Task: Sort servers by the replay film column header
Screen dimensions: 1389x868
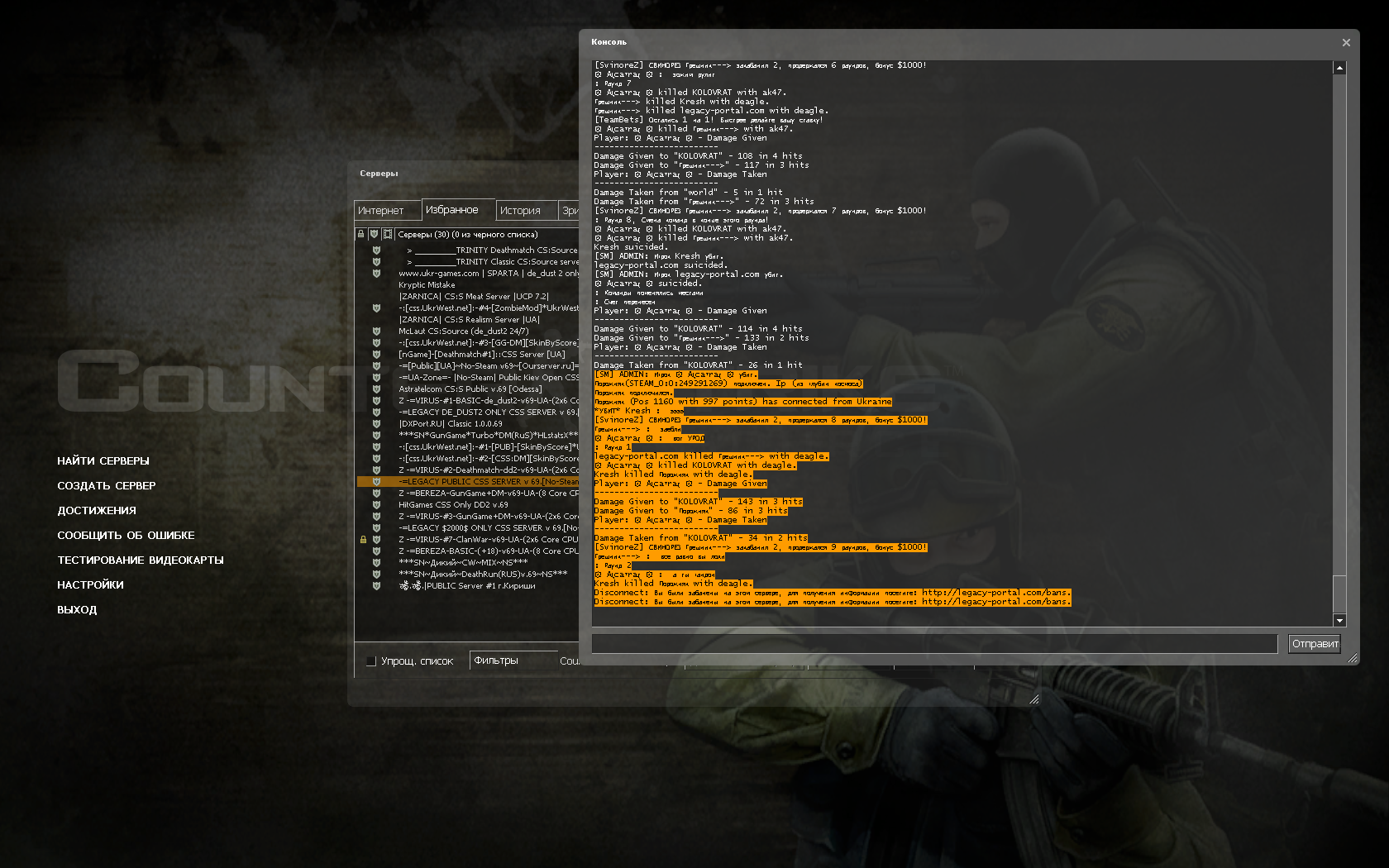Action: 388,235
